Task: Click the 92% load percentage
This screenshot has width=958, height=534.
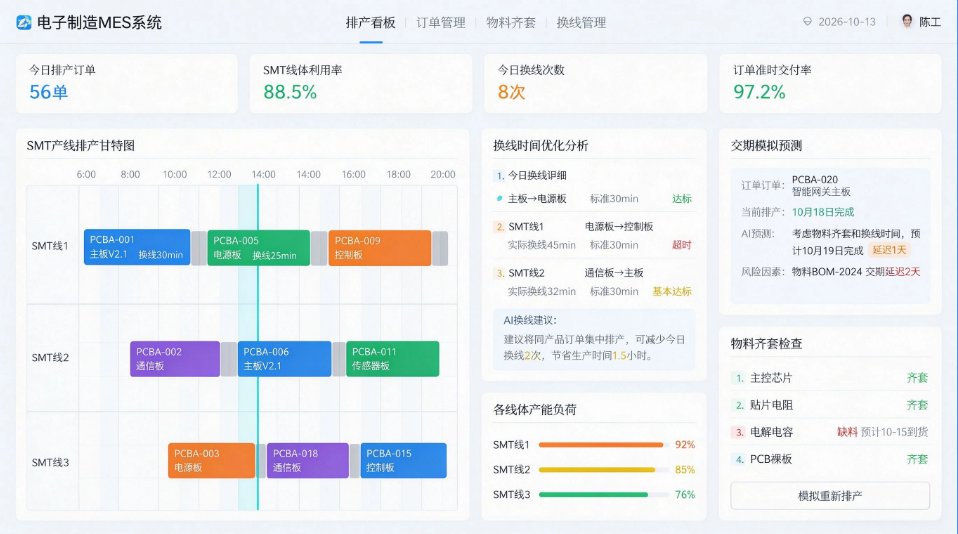Action: coord(685,445)
